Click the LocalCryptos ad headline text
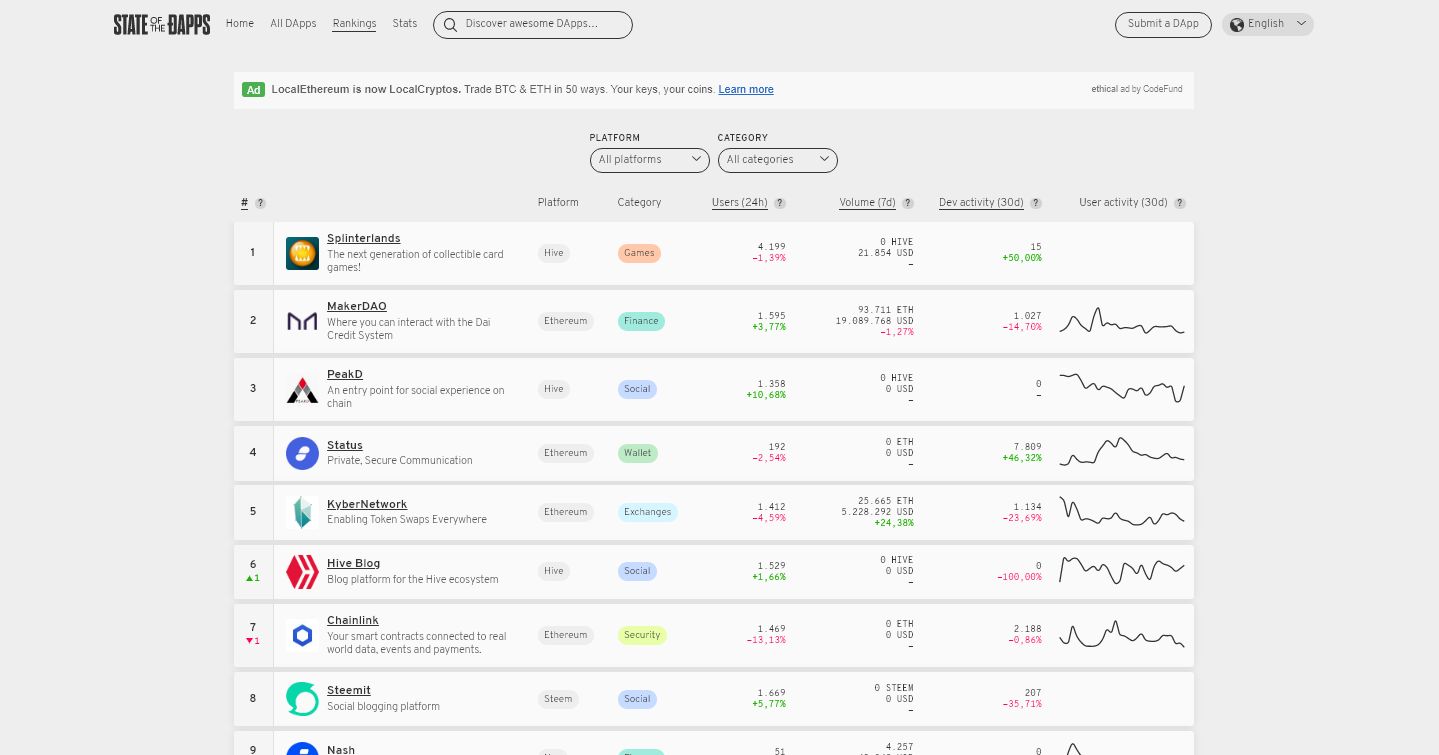The height and width of the screenshot is (755, 1439). 366,90
